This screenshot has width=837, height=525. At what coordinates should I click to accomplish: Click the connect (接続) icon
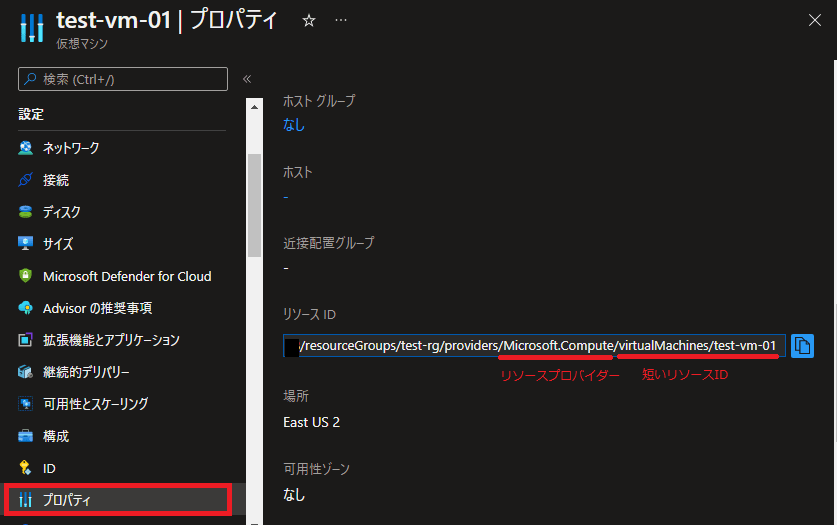click(x=25, y=180)
